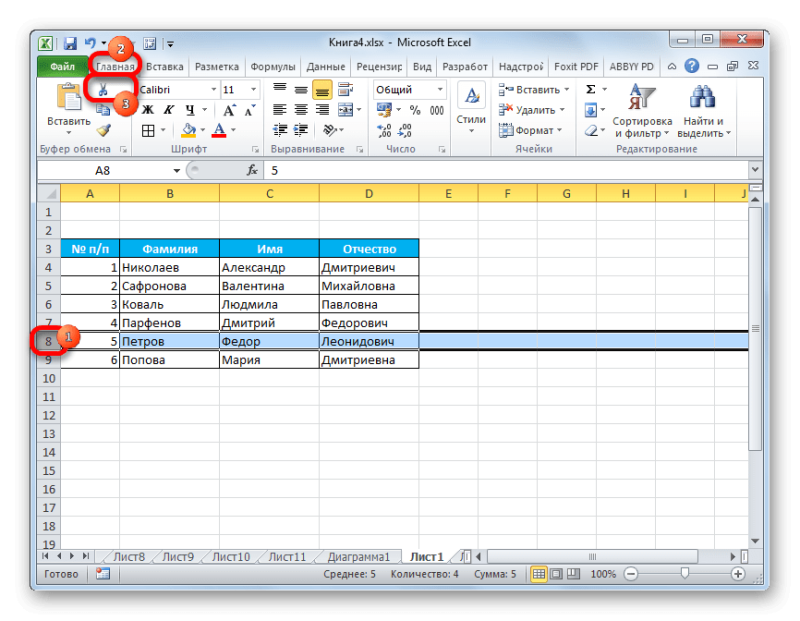Viewport: 800px width, 621px height.
Task: Decrease font size with small A
Action: click(249, 110)
